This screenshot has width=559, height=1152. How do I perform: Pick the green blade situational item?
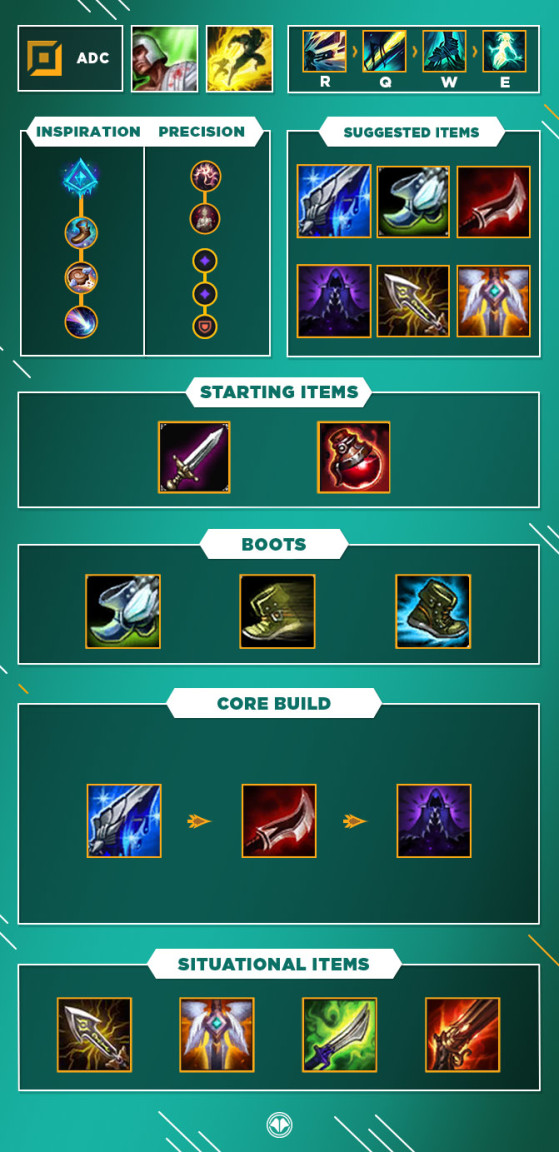pyautogui.click(x=339, y=1034)
